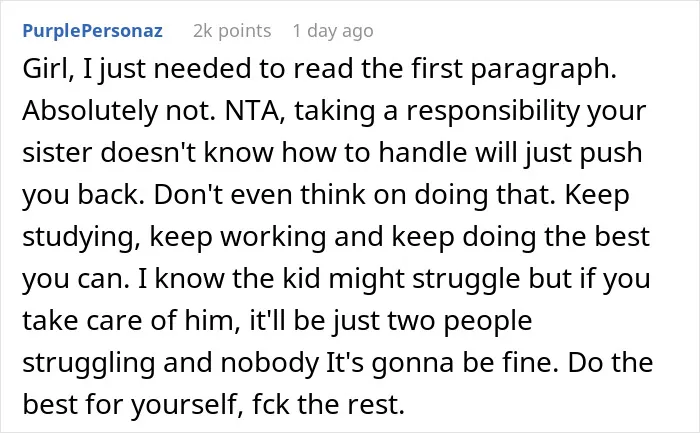700x433 pixels.
Task: Click the closing words "fck the rest."
Action: point(329,404)
